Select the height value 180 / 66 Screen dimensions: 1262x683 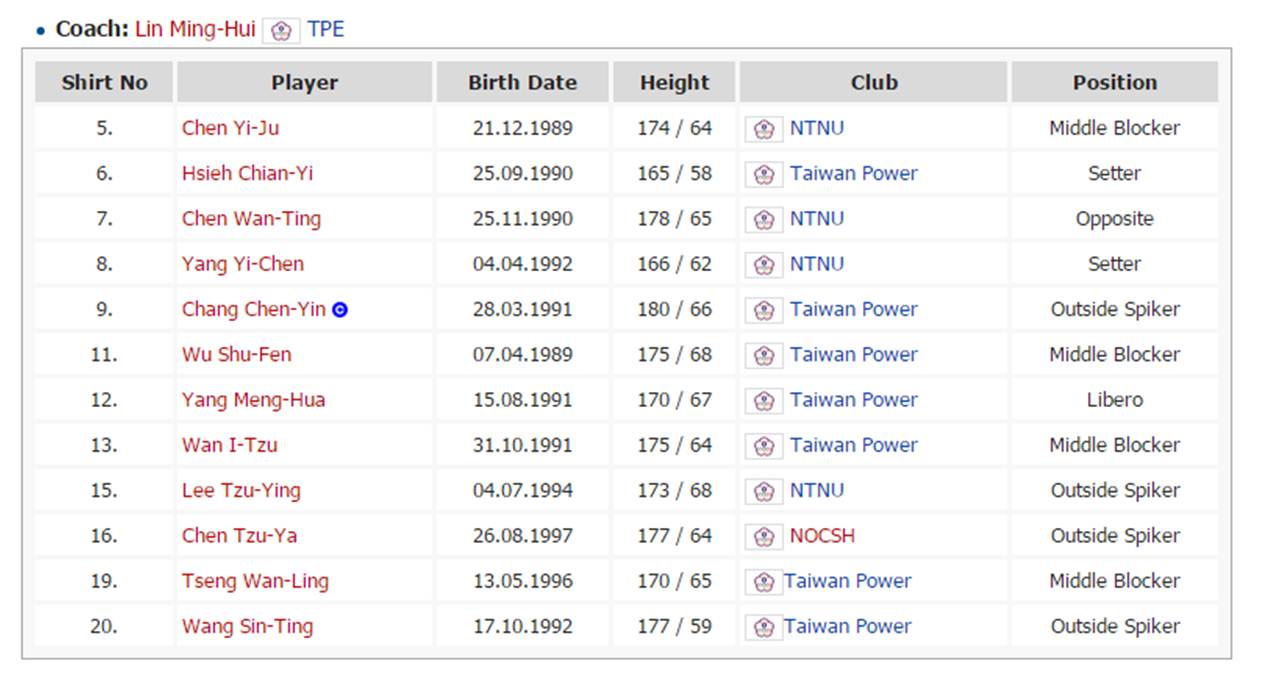tap(675, 309)
